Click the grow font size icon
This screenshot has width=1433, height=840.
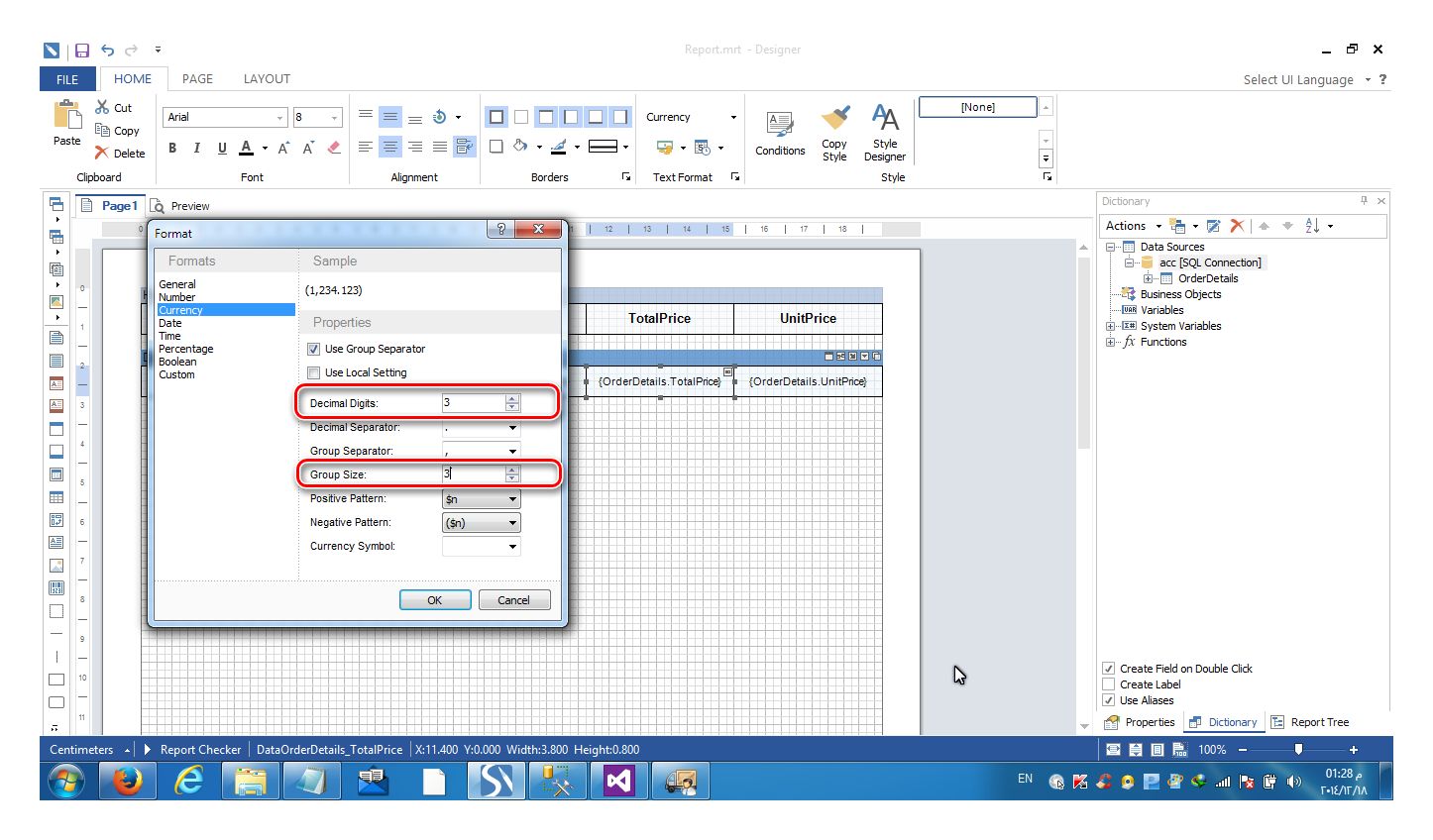point(283,148)
